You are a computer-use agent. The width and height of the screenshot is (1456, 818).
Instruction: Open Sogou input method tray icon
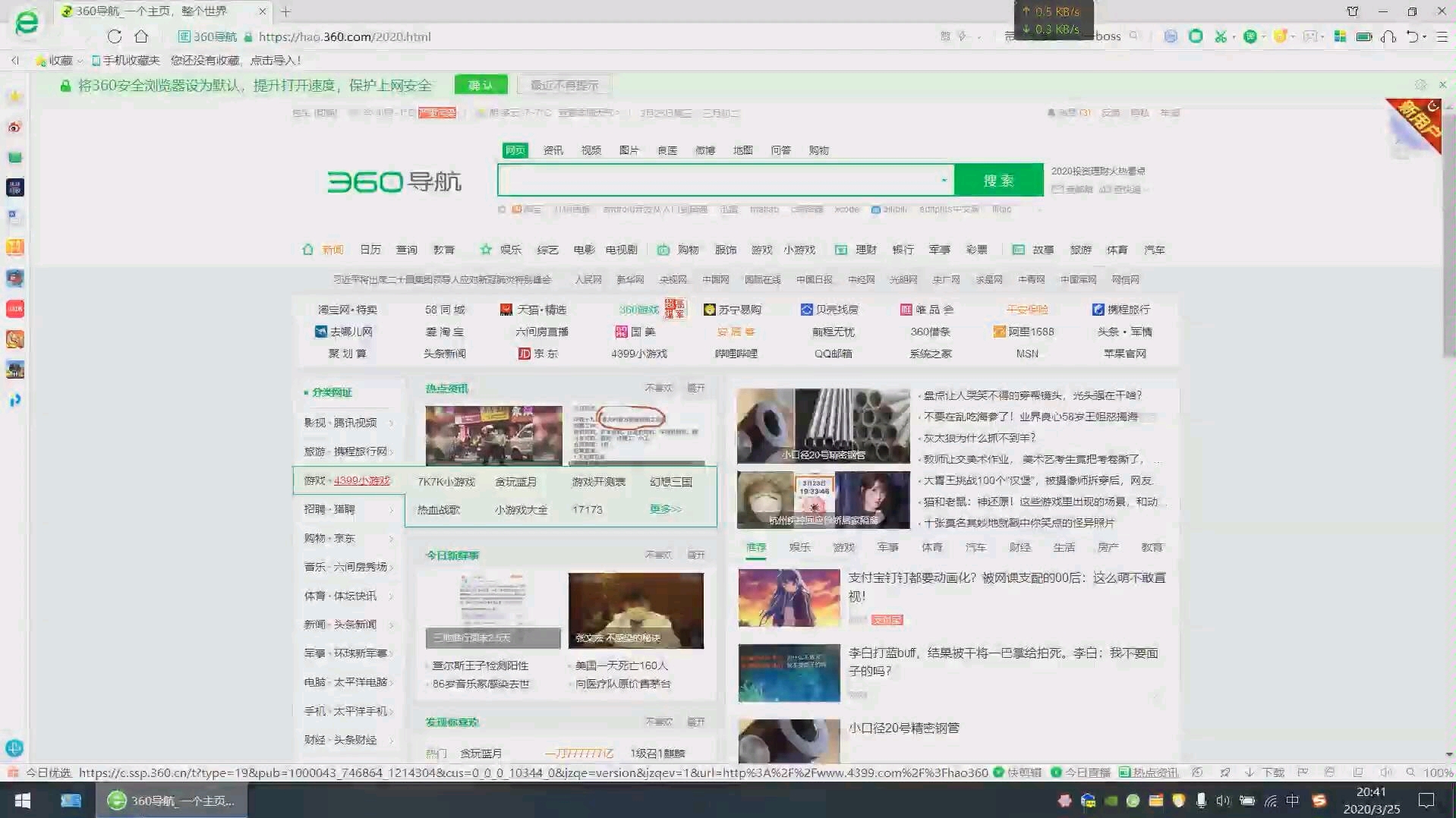[1319, 801]
